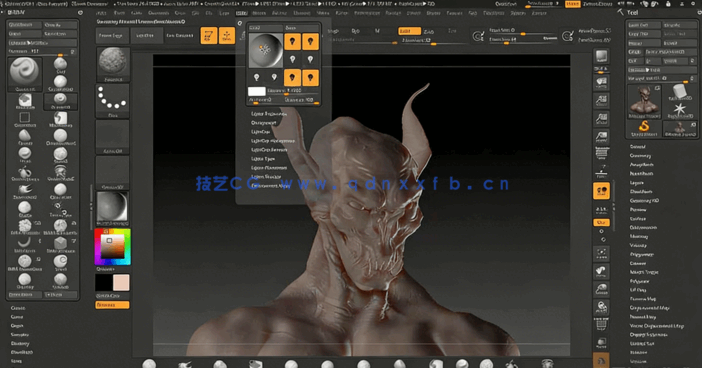Toggle the Rgb channel button
The height and width of the screenshot is (368, 702).
355,31
